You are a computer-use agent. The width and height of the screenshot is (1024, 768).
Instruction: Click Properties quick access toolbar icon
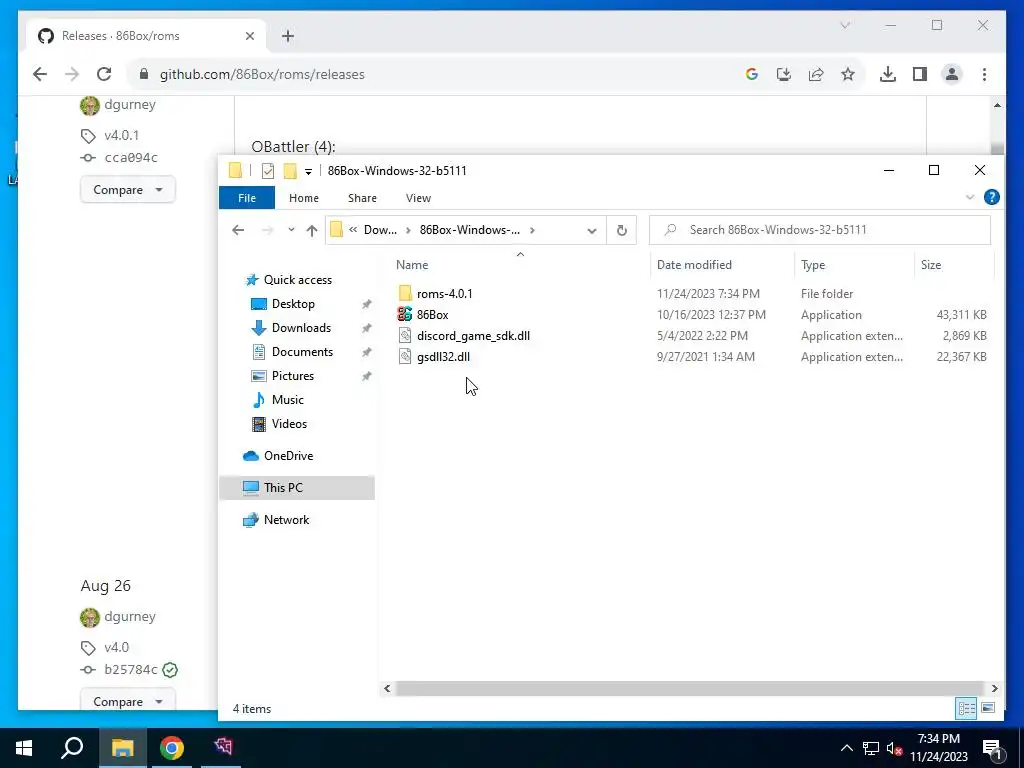(x=268, y=171)
